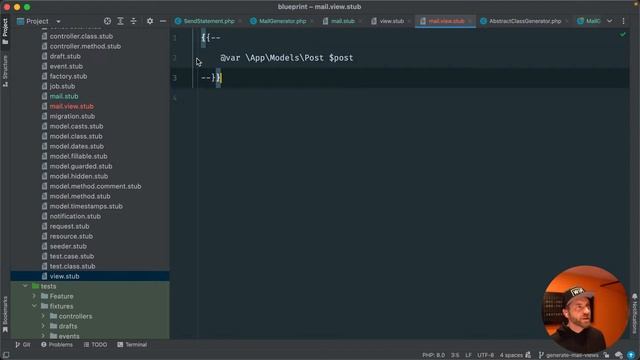The height and width of the screenshot is (360, 640).
Task: Select seeder.stub file
Action: [68, 246]
